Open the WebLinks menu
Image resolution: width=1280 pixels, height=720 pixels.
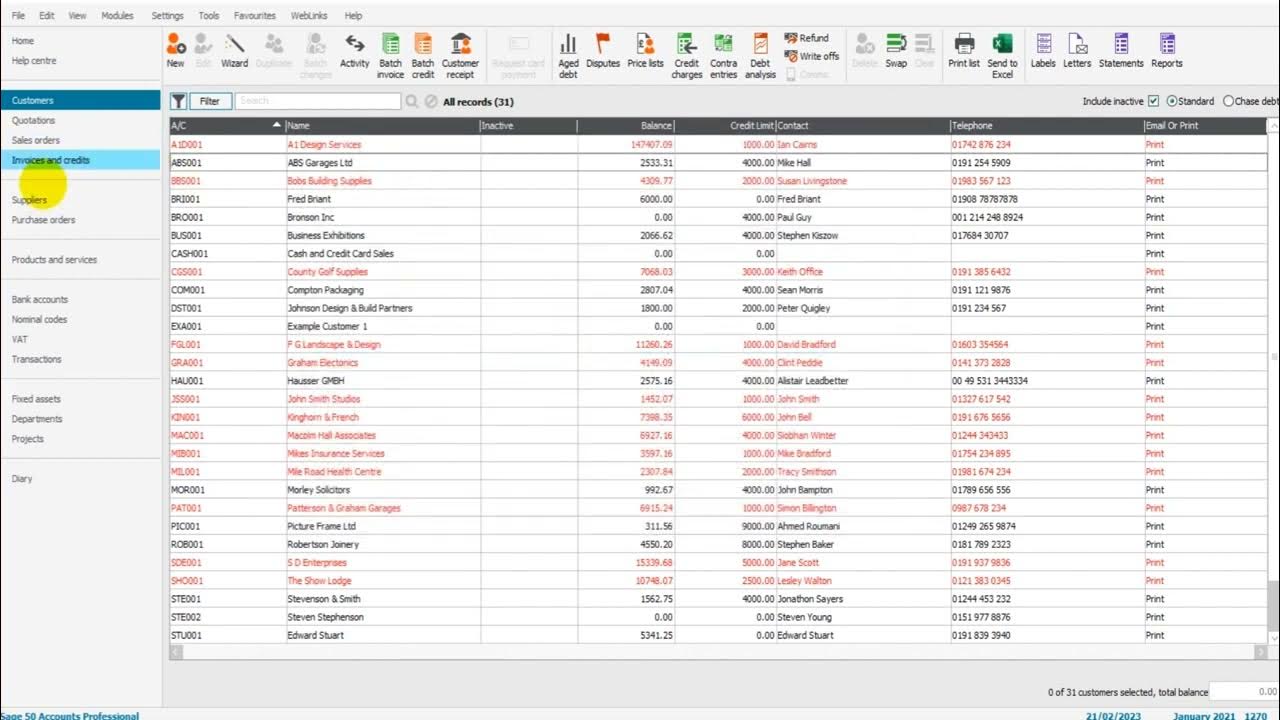pyautogui.click(x=309, y=16)
